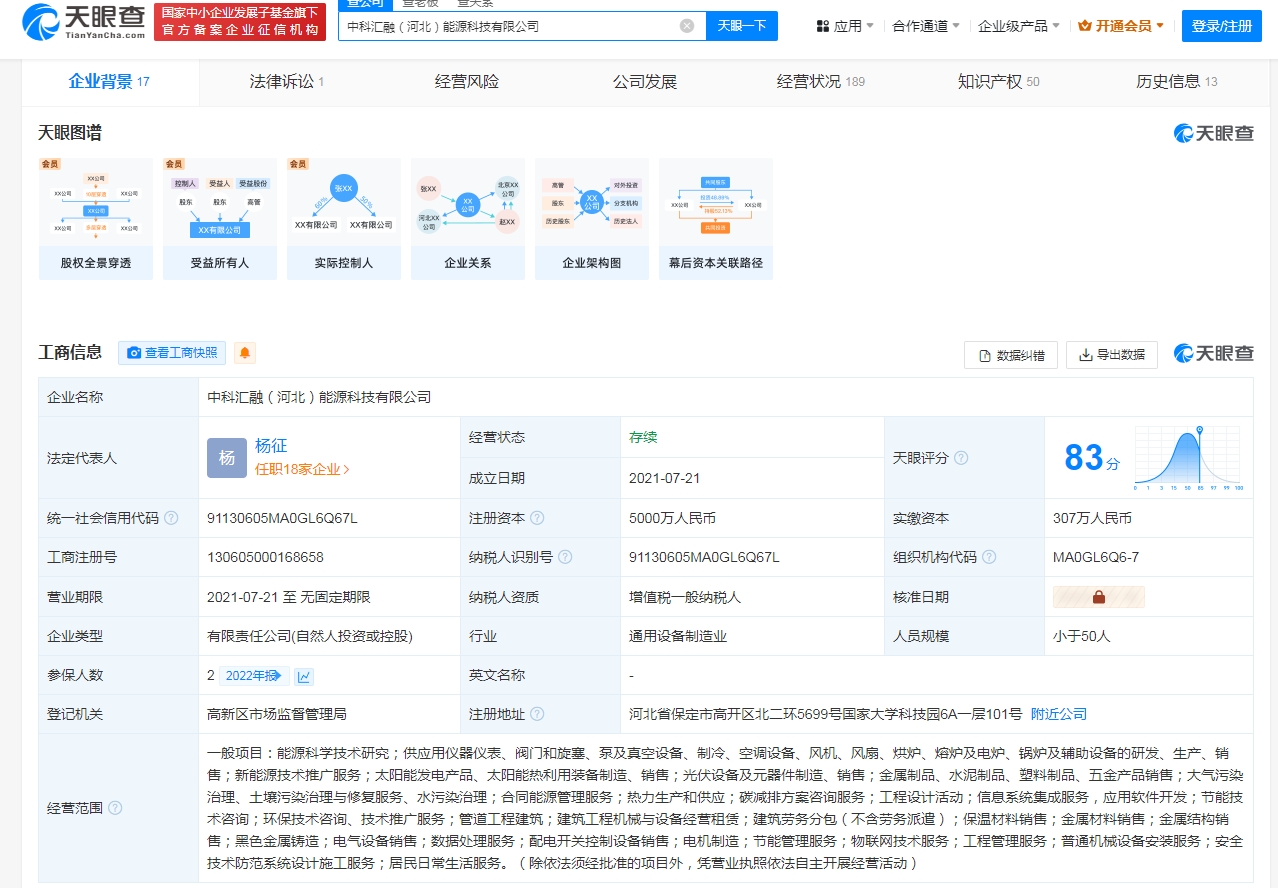This screenshot has width=1278, height=888.
Task: Click the 高新区市场监督管理局 registration authority
Action: (277, 714)
